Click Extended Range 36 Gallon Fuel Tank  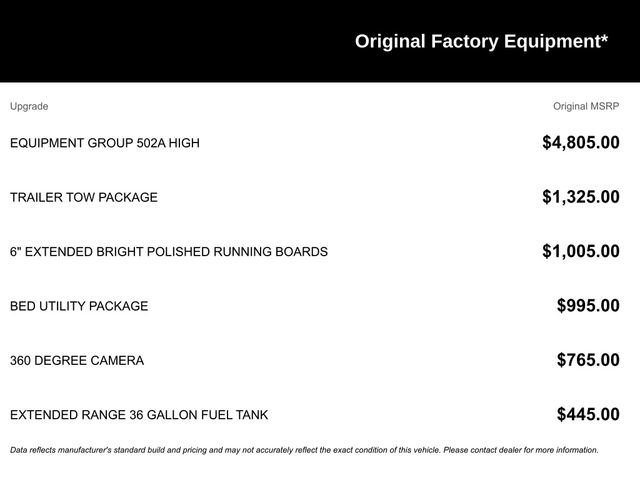pyautogui.click(x=139, y=415)
